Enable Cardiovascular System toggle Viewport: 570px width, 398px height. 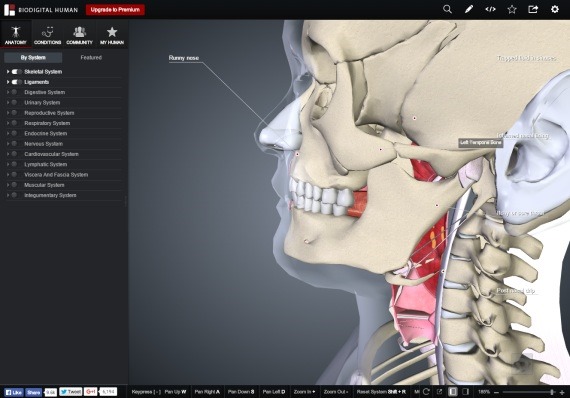15,154
